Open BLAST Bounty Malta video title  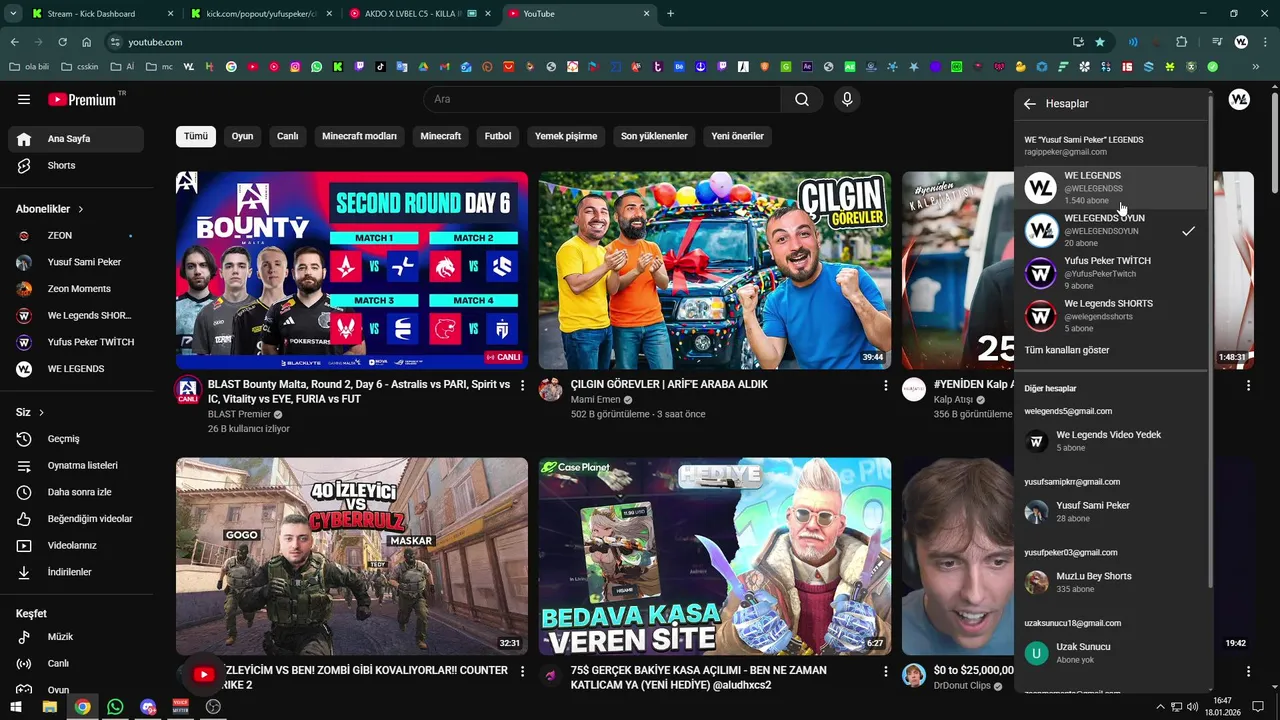pos(359,392)
